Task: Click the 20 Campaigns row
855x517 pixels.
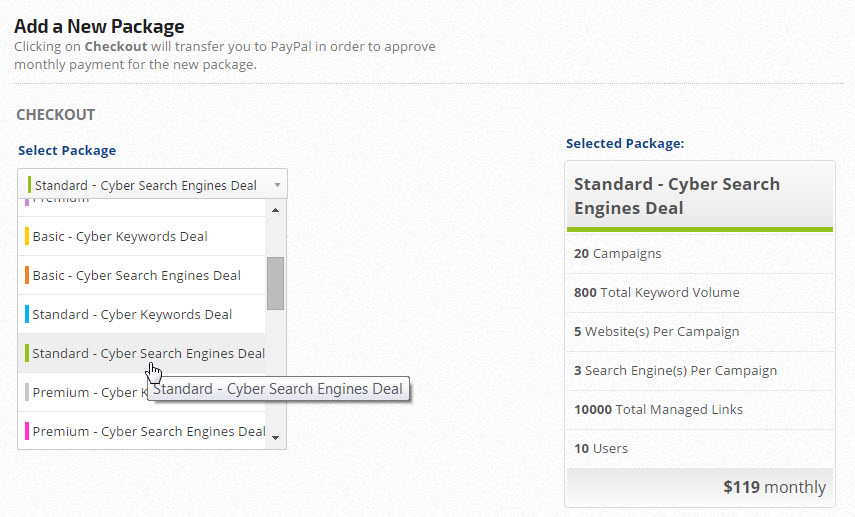Action: click(617, 254)
